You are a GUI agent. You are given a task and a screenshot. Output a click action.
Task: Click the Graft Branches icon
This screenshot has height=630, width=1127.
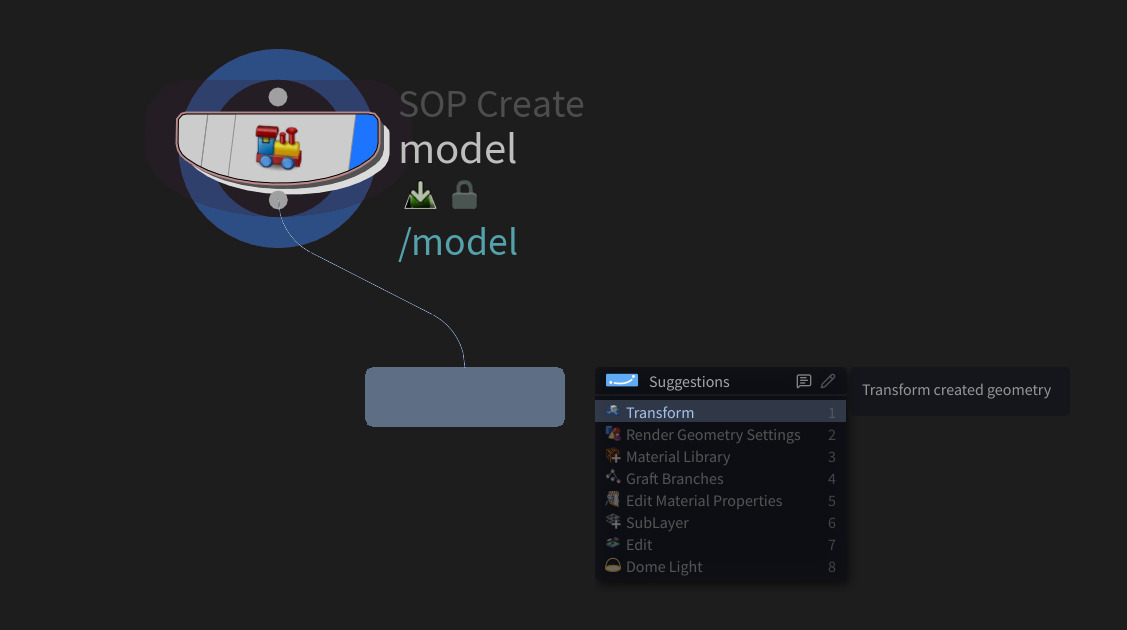pos(613,478)
